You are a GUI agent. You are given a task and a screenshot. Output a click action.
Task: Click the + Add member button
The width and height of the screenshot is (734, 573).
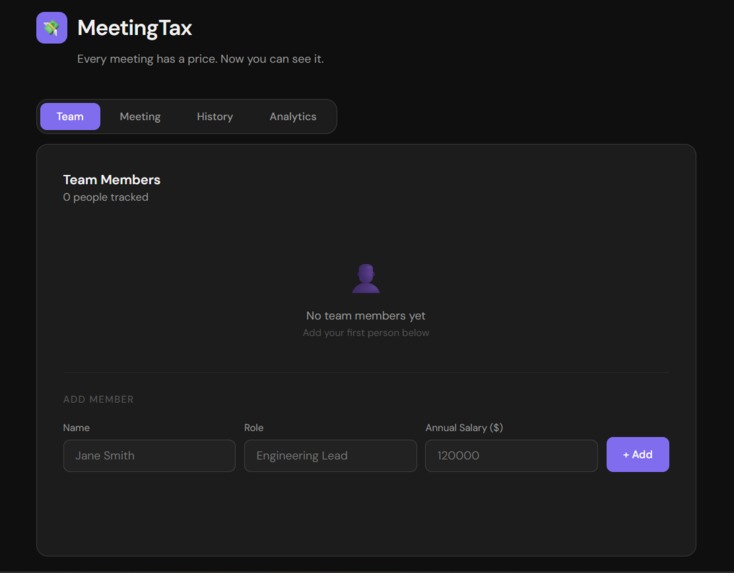[x=638, y=455]
